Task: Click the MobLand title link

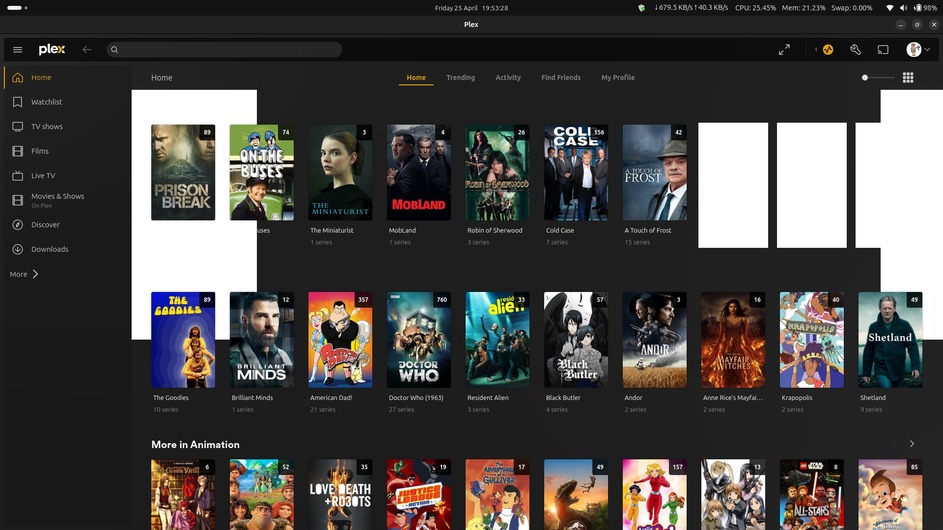Action: [x=402, y=230]
